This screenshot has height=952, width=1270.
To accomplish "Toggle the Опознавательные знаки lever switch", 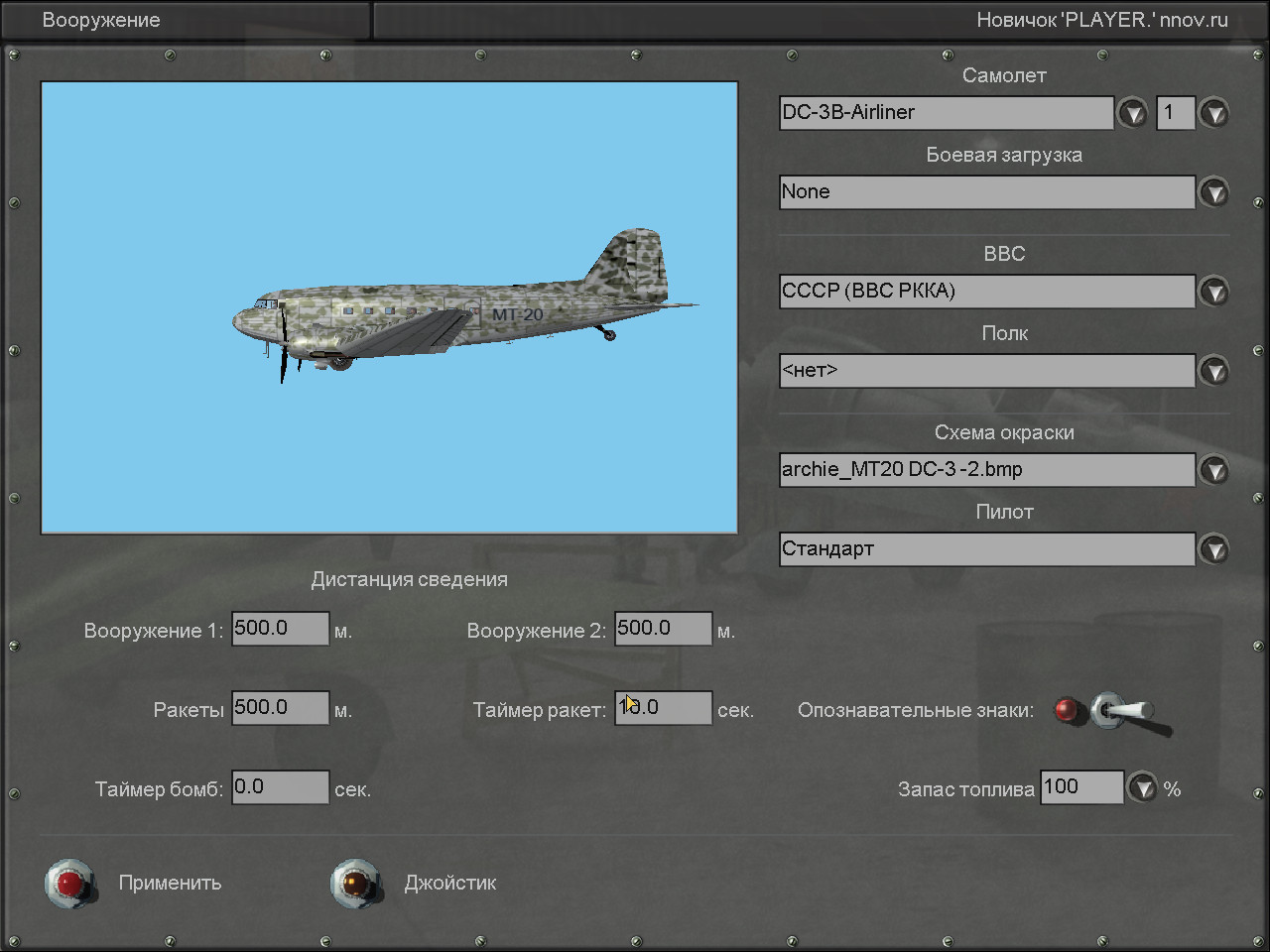I will pyautogui.click(x=1125, y=711).
